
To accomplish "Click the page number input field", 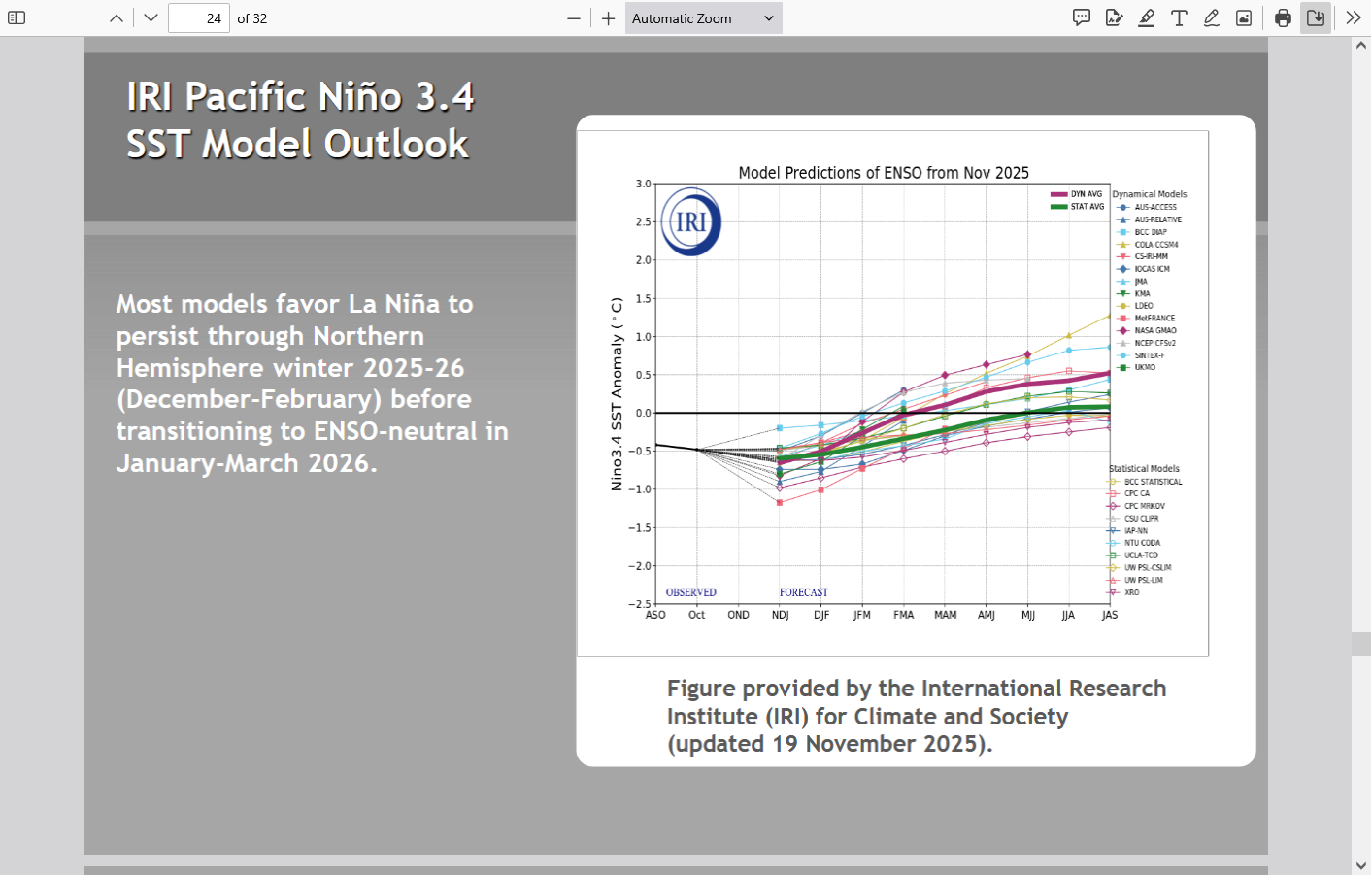I will (x=199, y=17).
